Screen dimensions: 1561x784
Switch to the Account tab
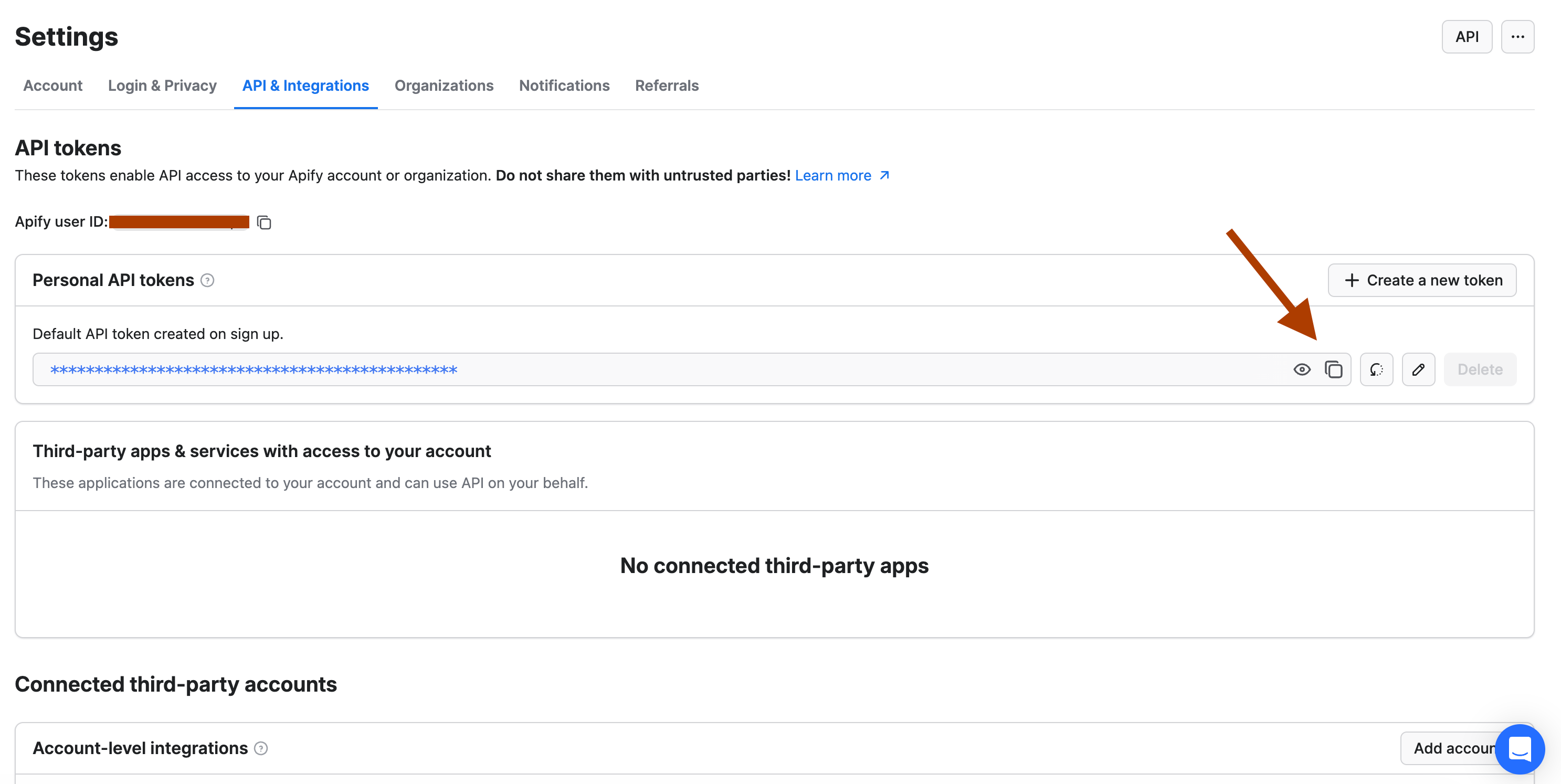pos(52,86)
